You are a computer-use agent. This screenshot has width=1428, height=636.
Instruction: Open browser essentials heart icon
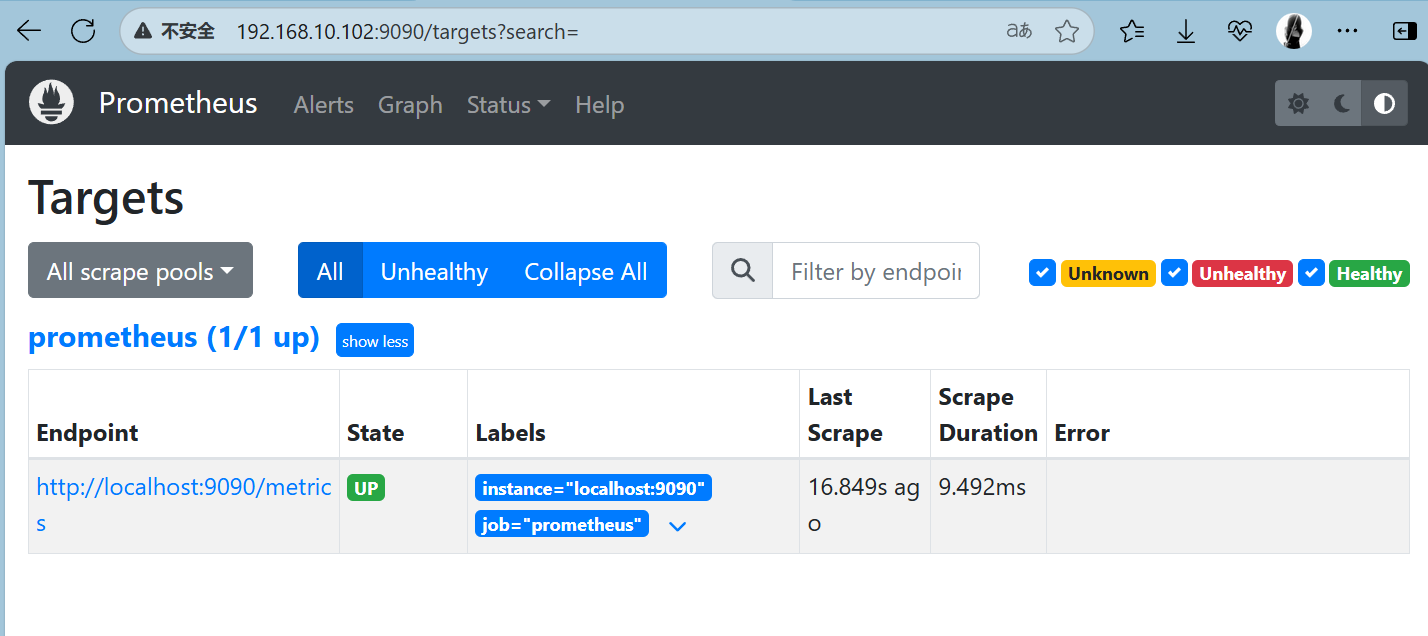point(1240,31)
